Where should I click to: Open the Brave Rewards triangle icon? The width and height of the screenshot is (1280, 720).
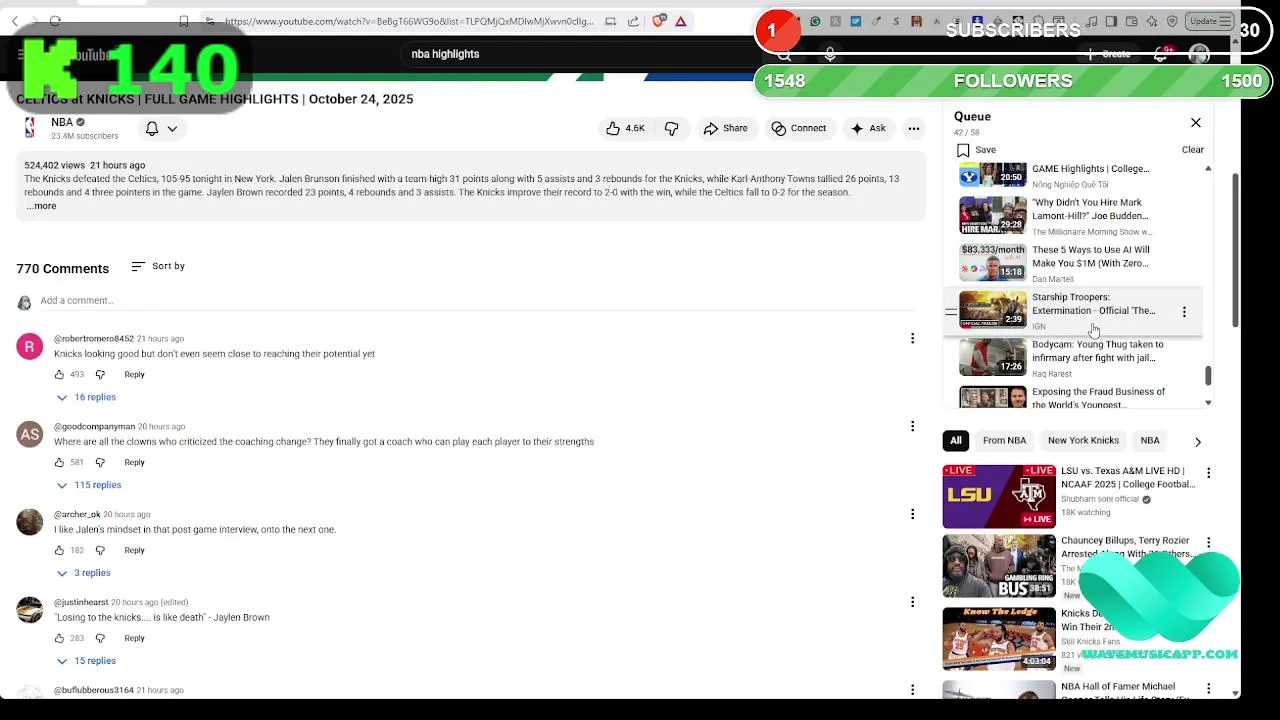click(x=681, y=21)
